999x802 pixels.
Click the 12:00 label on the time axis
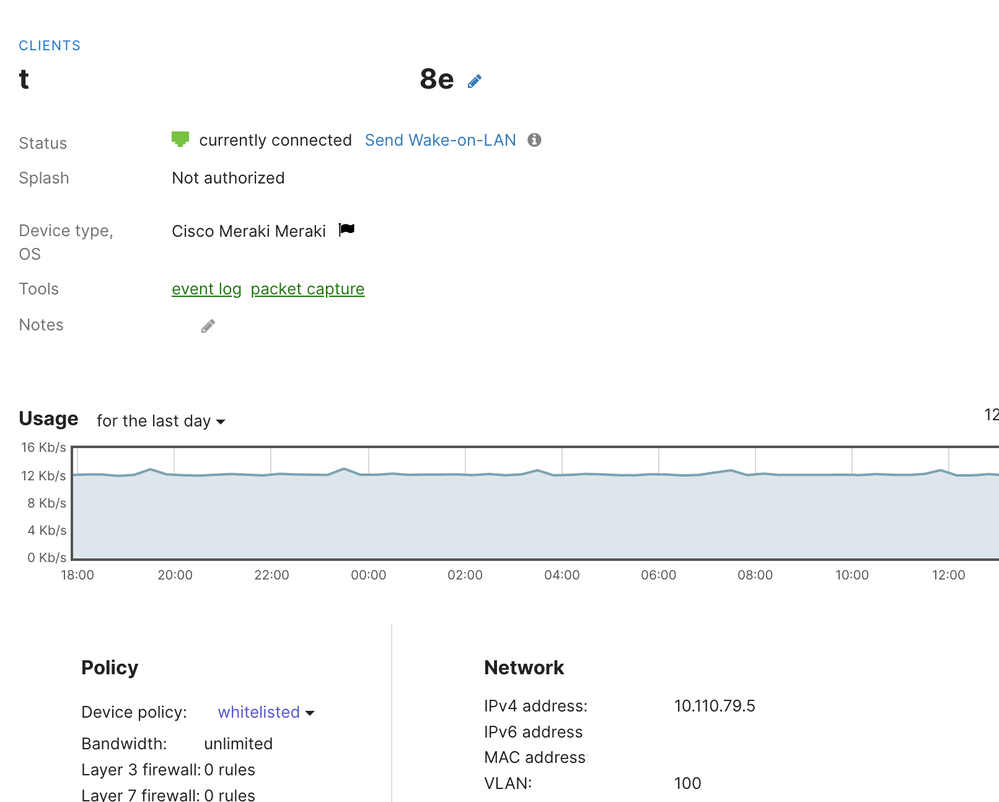(x=948, y=575)
